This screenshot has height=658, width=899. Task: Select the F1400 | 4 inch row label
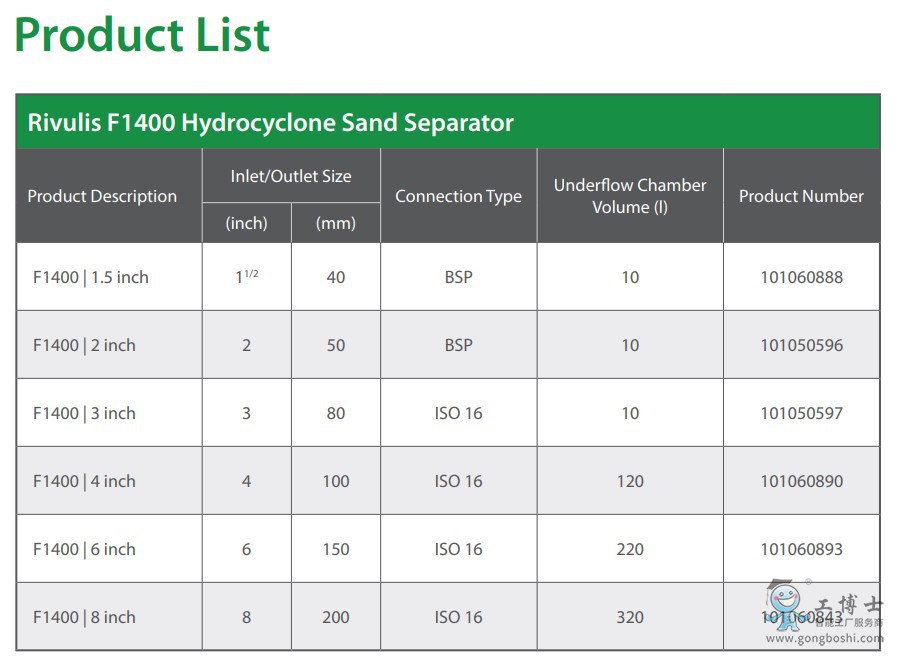click(84, 481)
